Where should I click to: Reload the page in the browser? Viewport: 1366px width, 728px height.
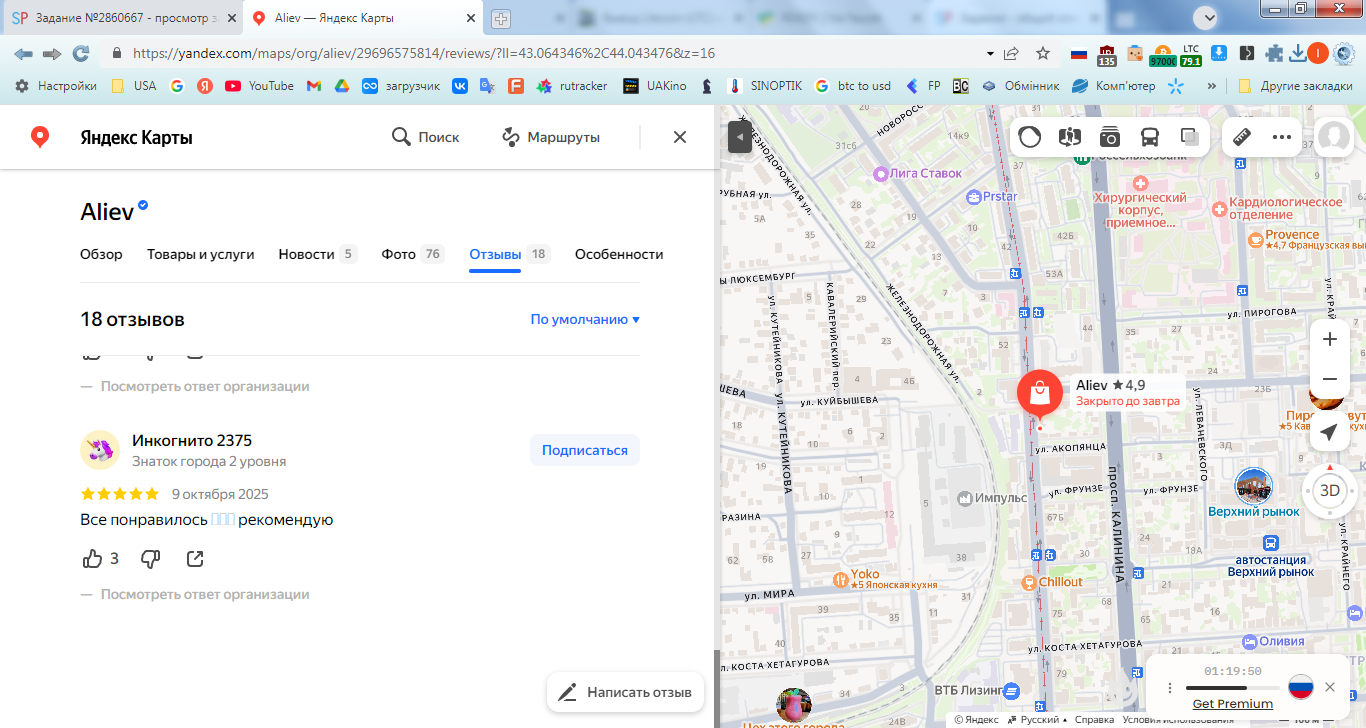point(81,53)
